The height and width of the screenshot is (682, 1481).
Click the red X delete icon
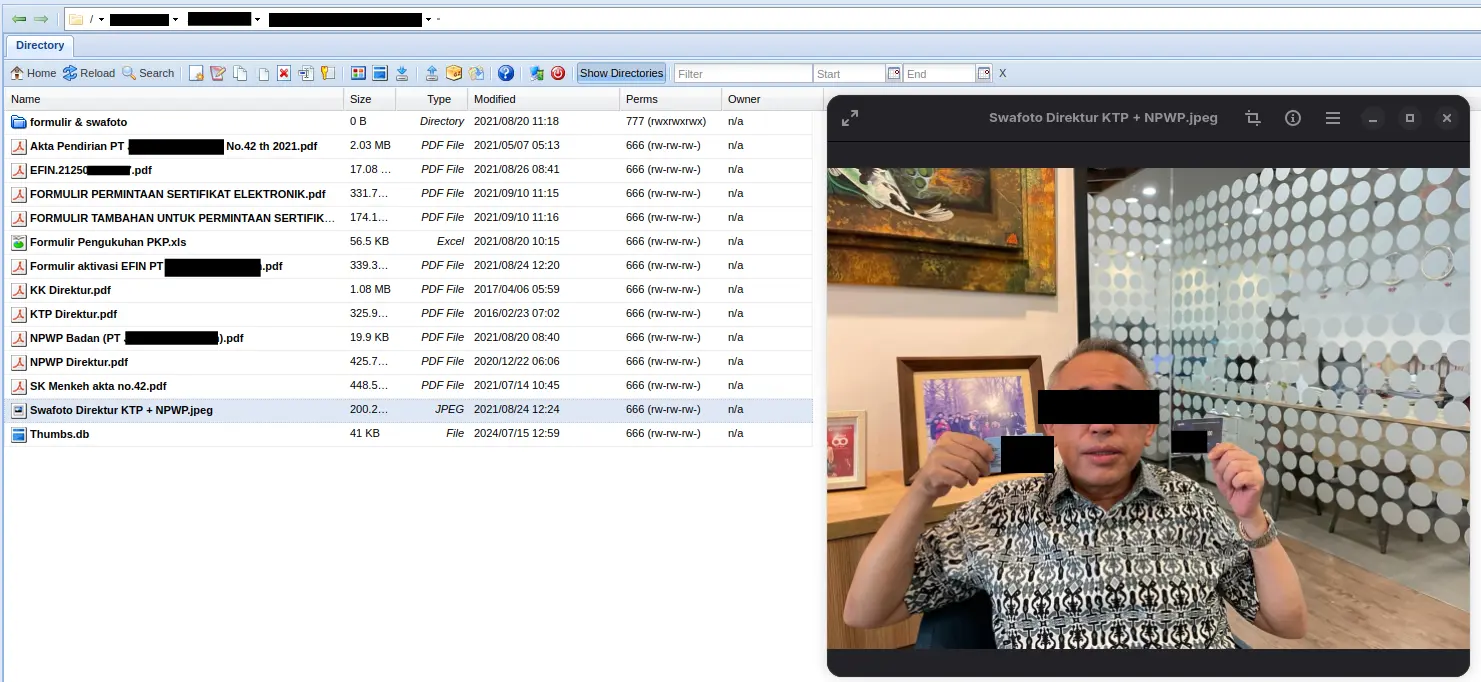[284, 73]
